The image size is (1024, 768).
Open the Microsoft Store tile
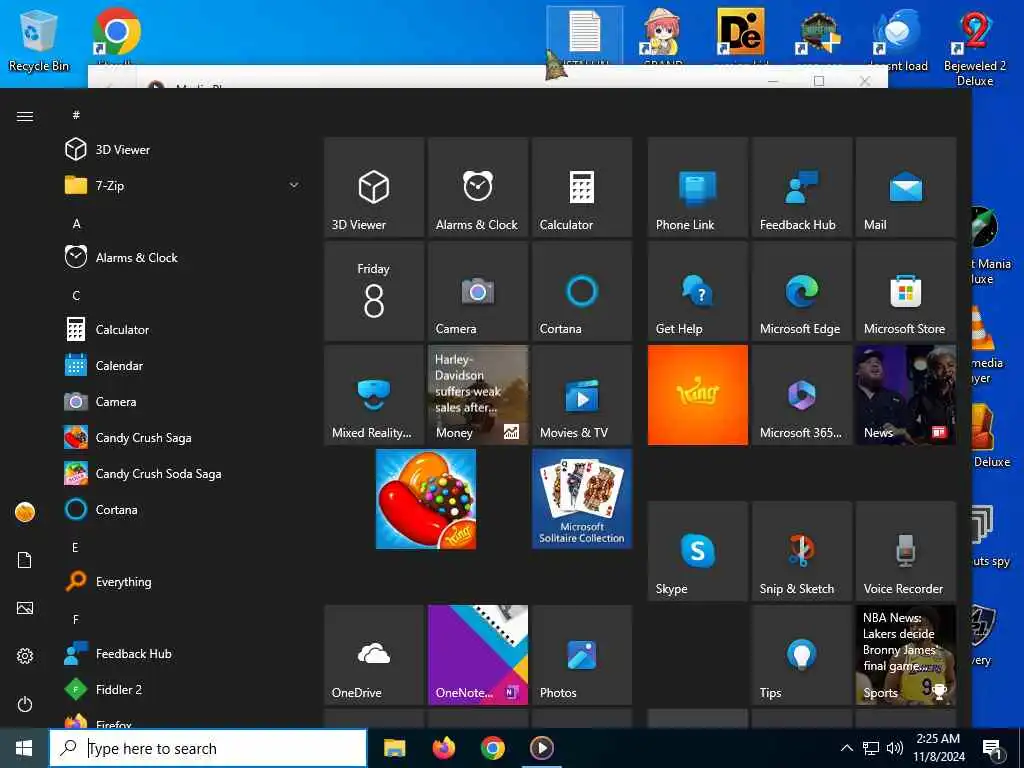tap(906, 291)
